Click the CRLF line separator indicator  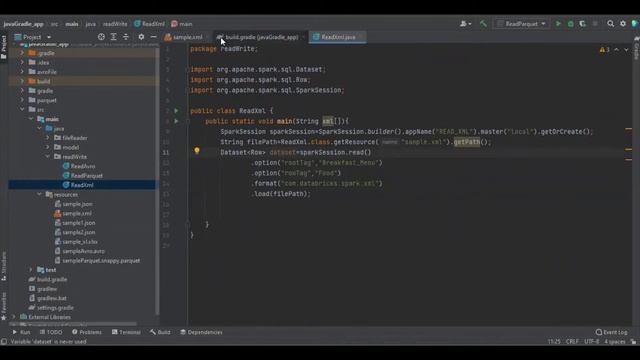coord(572,342)
